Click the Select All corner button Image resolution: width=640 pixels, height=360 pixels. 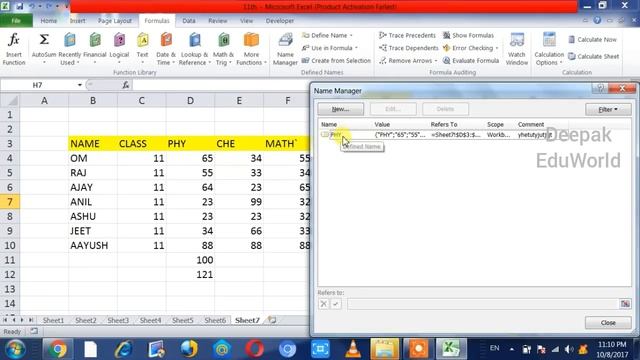tap(10, 100)
